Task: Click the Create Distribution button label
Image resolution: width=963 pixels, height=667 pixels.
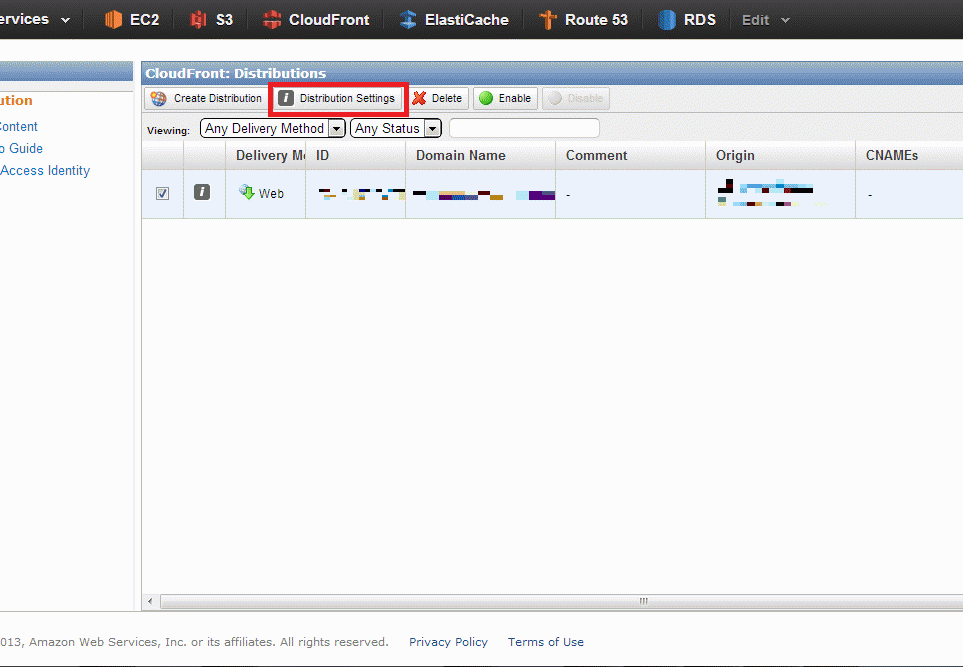Action: pos(217,98)
